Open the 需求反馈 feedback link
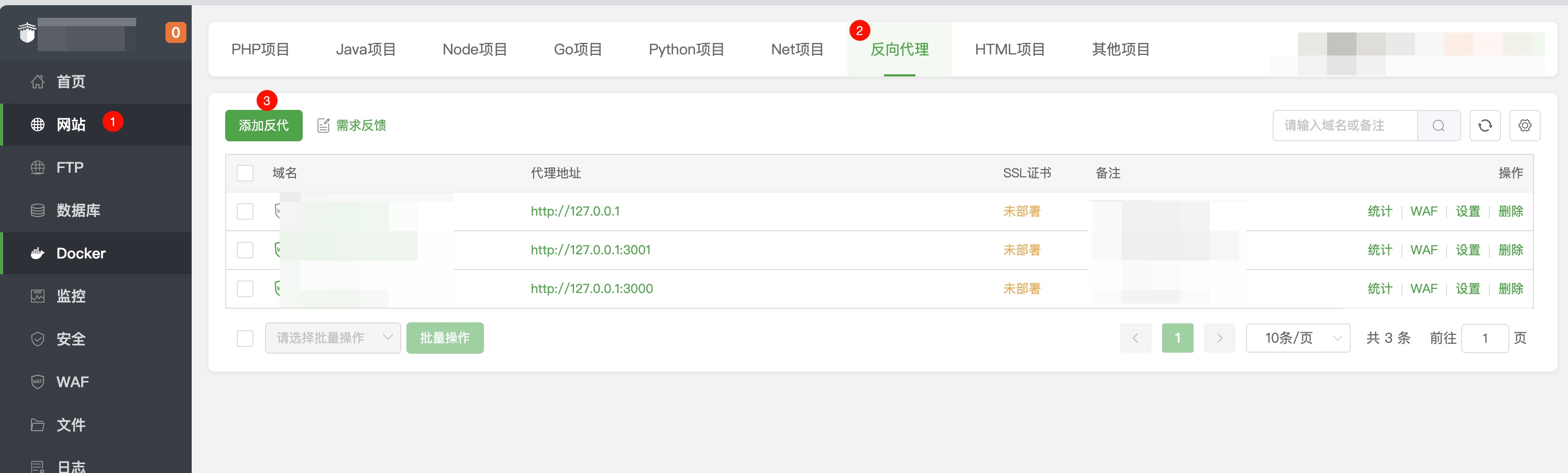Screen dimensions: 1568x473 click(x=352, y=125)
